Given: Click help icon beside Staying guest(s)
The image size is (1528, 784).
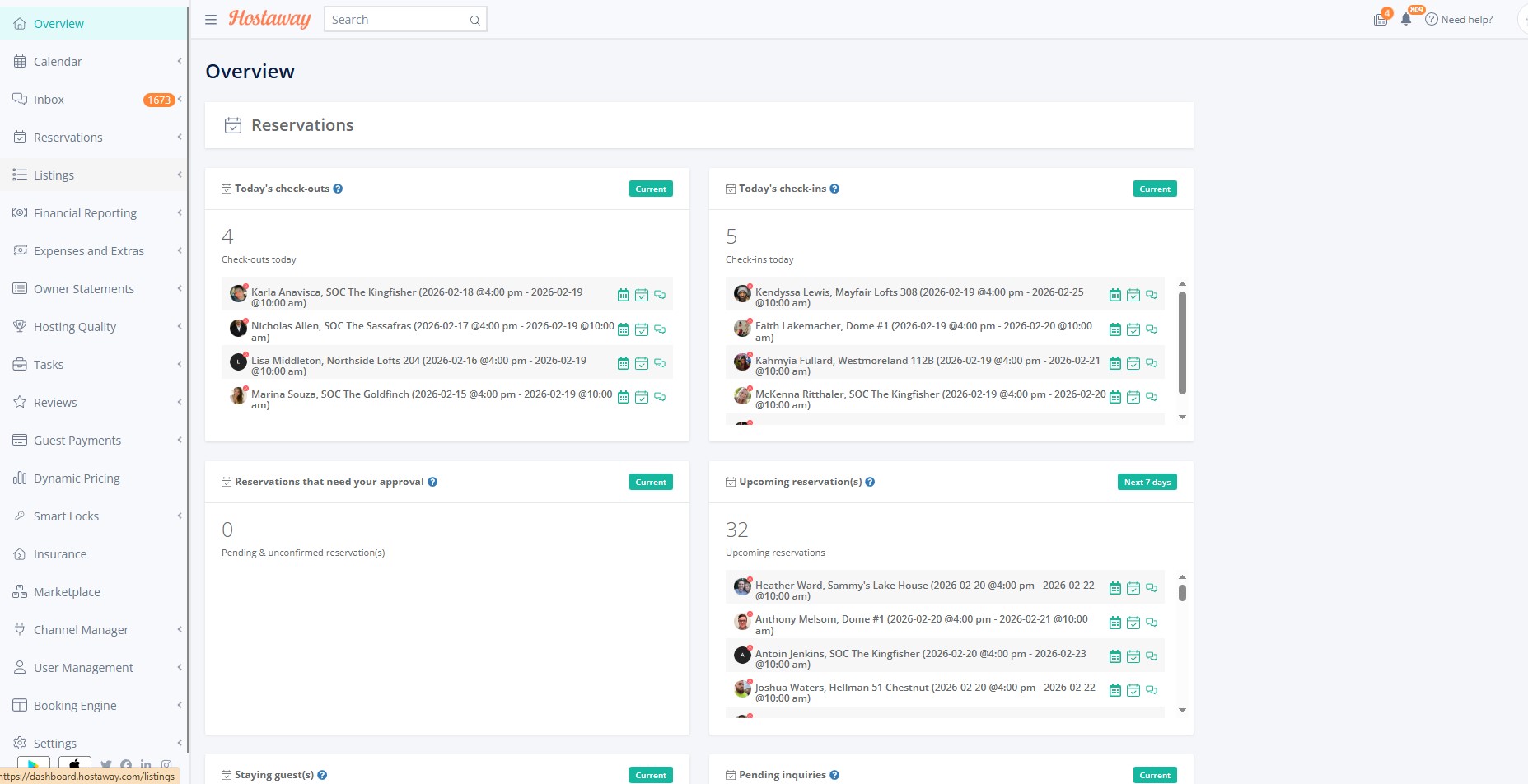Looking at the screenshot, I should tap(322, 775).
